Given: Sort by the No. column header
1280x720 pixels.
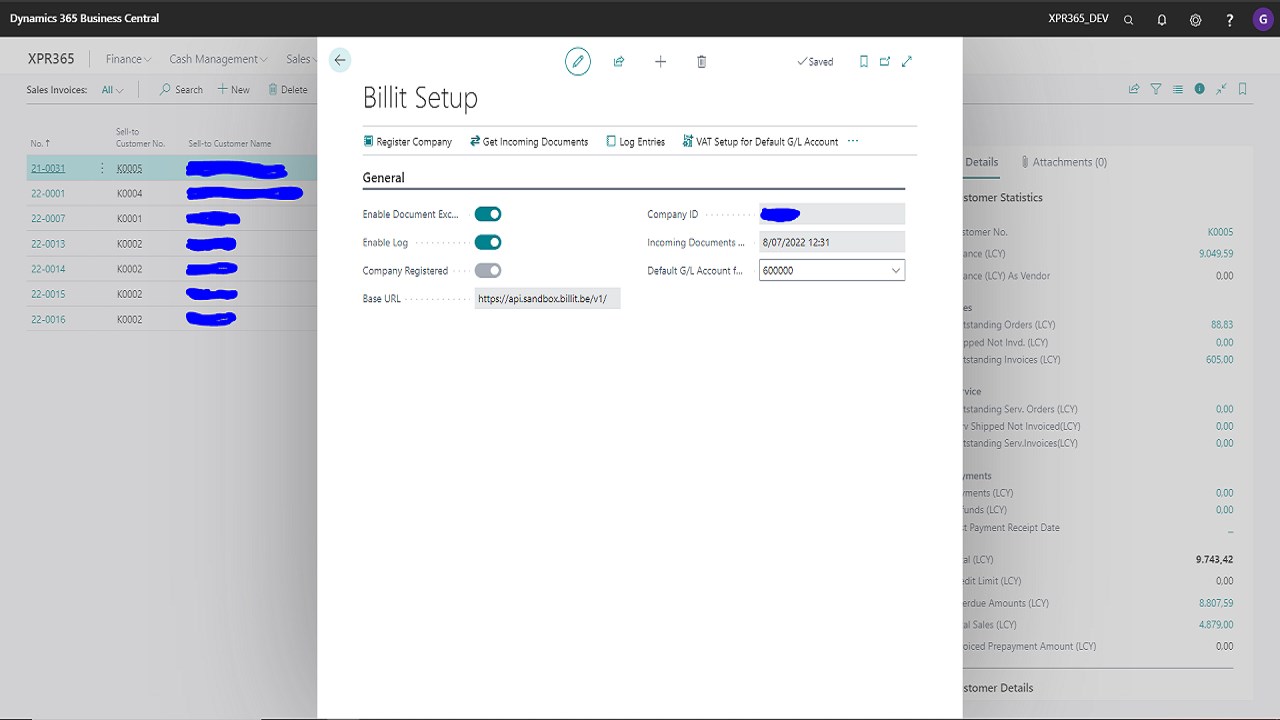Looking at the screenshot, I should (40, 144).
